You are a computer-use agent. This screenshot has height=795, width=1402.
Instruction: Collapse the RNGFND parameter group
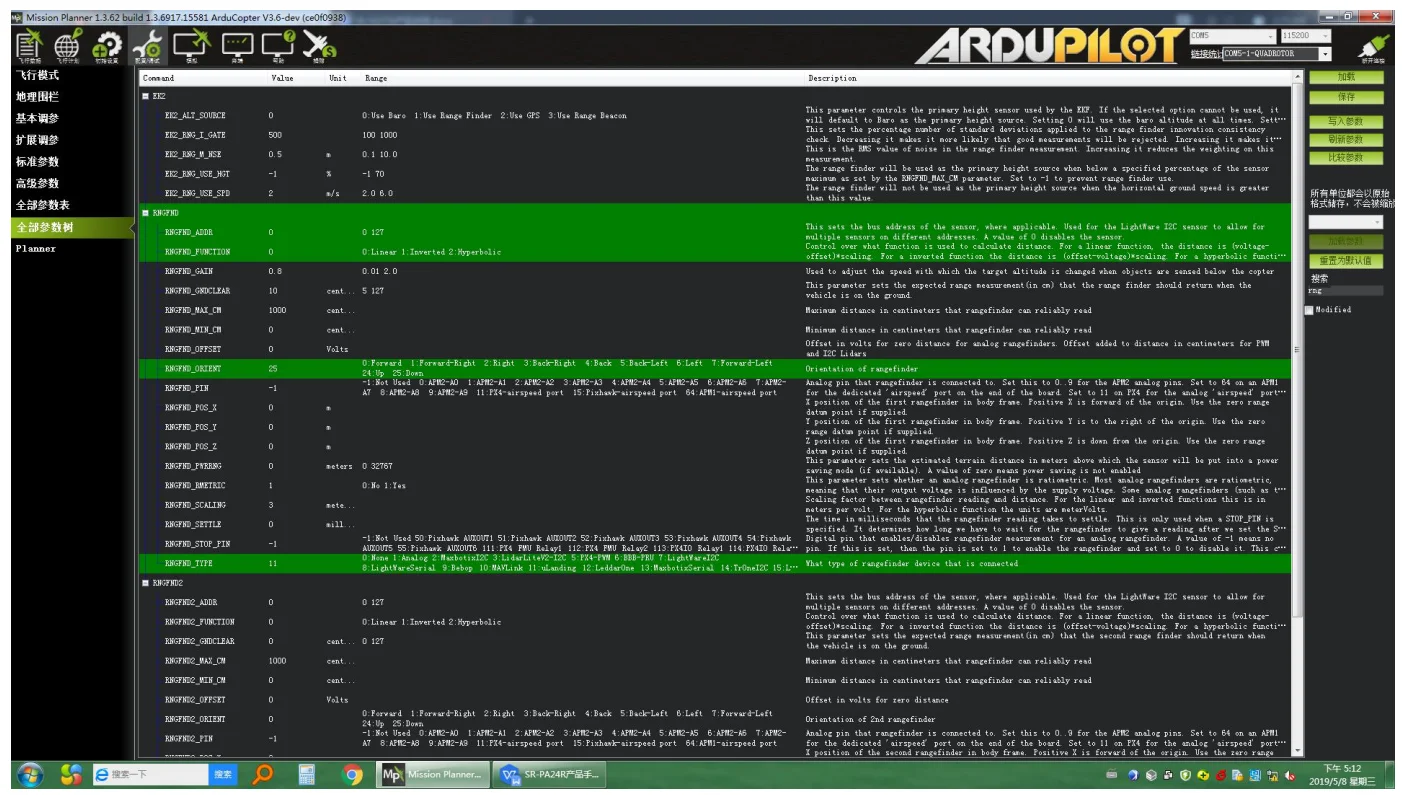146,213
